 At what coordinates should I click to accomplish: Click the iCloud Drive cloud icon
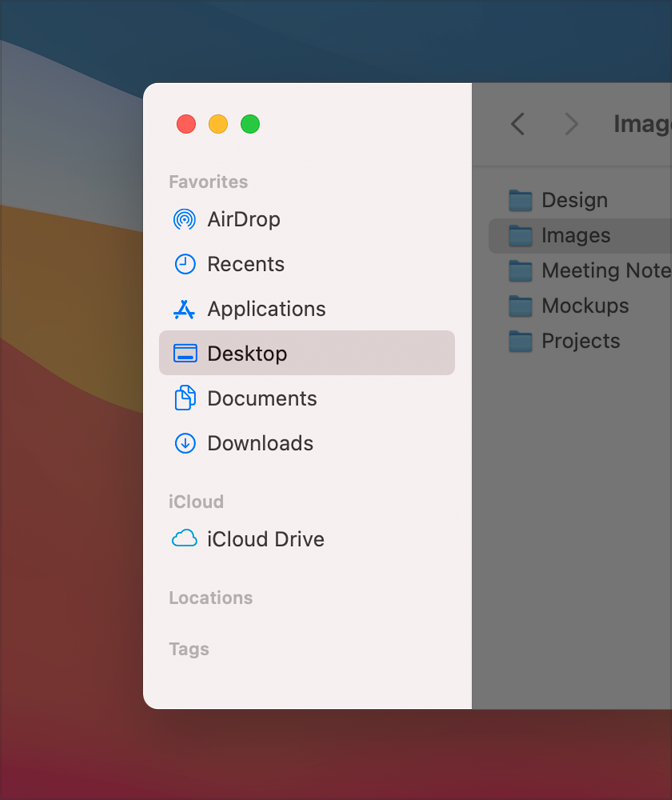184,538
